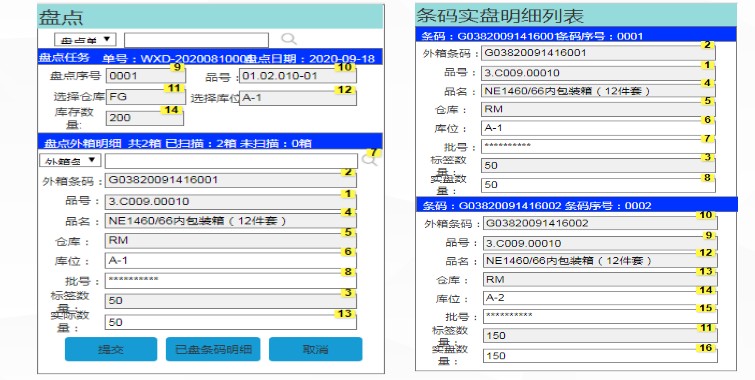
Task: Click 品名 field under 条码序号 0001
Action: 598,91
